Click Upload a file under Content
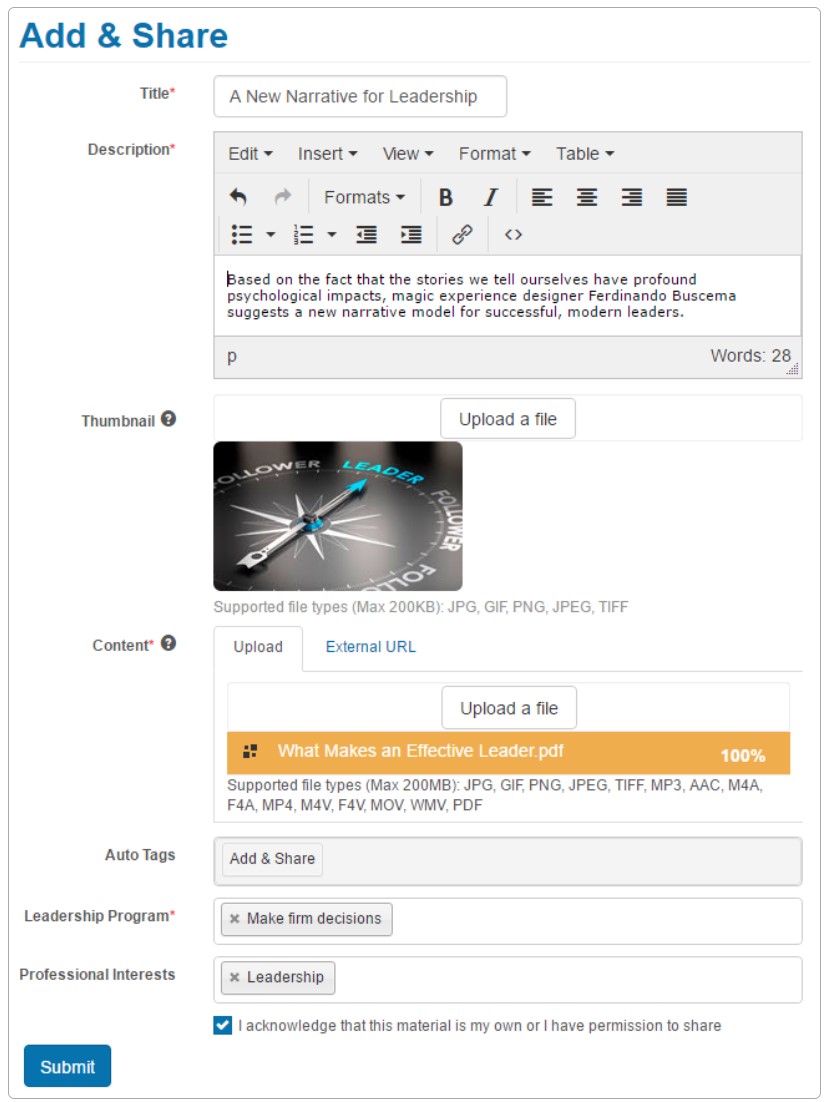This screenshot has height=1102, width=825. (509, 708)
